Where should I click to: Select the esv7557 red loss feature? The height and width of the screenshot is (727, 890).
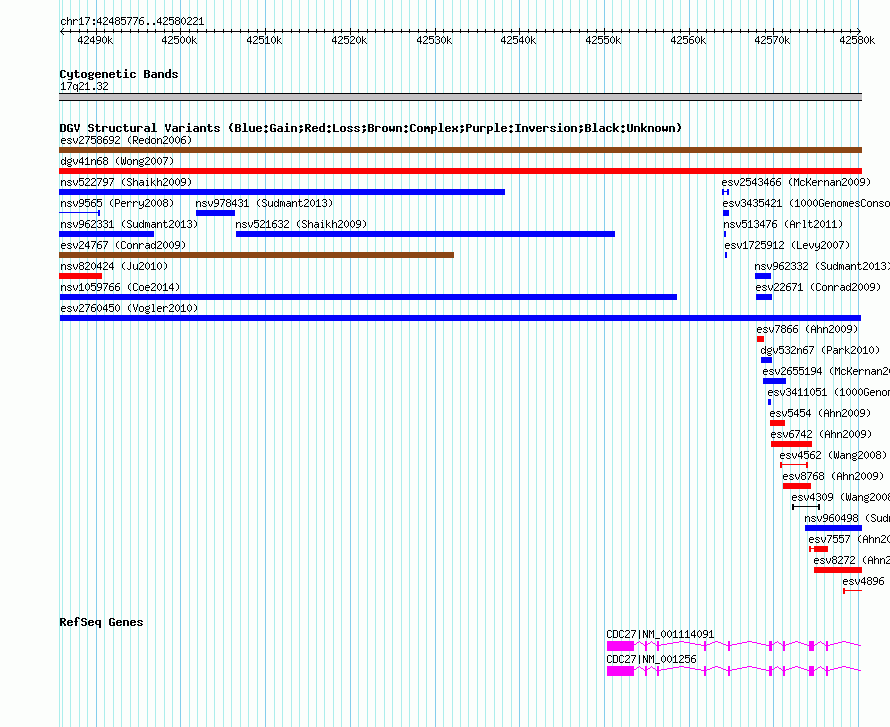pyautogui.click(x=818, y=549)
